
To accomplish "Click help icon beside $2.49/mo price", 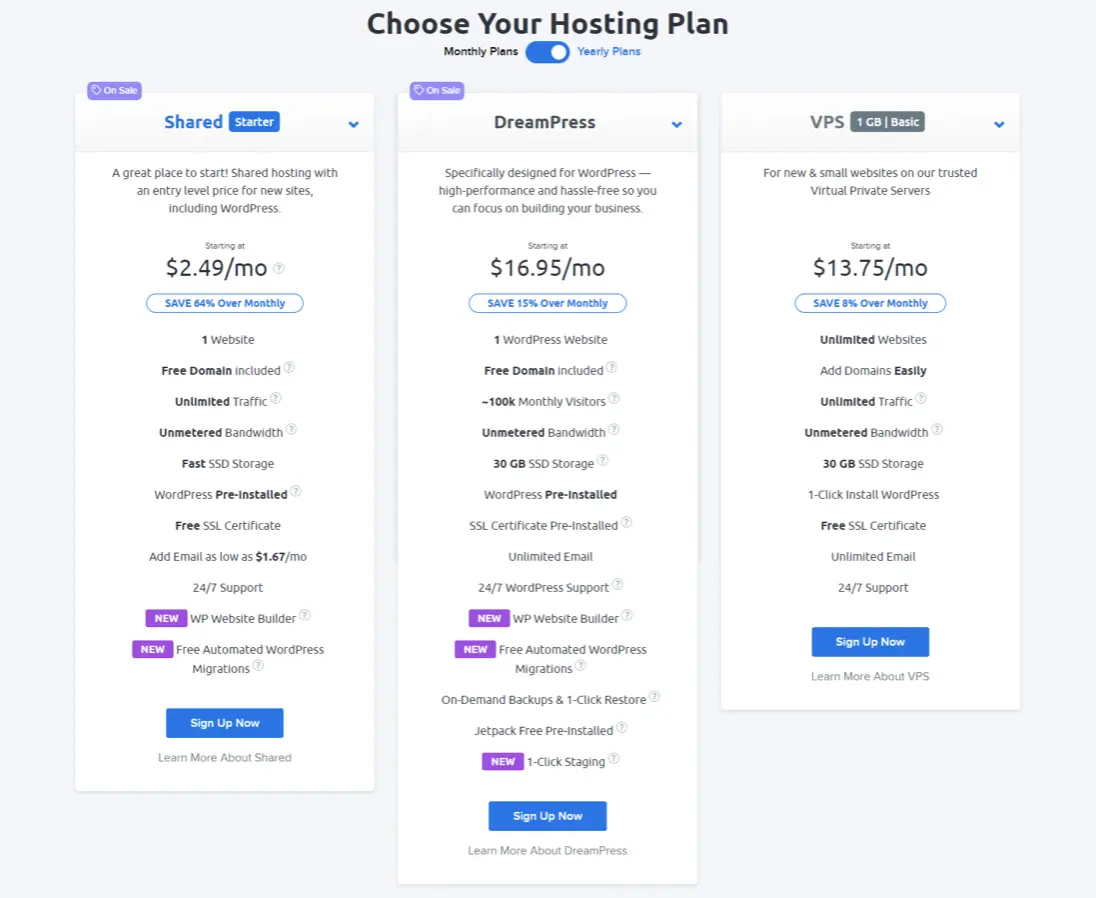I will point(279,268).
